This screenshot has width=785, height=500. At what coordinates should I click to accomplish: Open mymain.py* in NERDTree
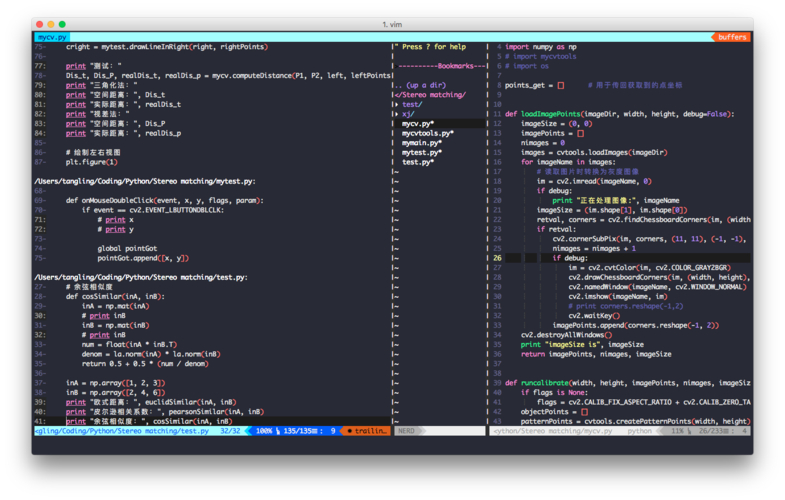pyautogui.click(x=422, y=143)
